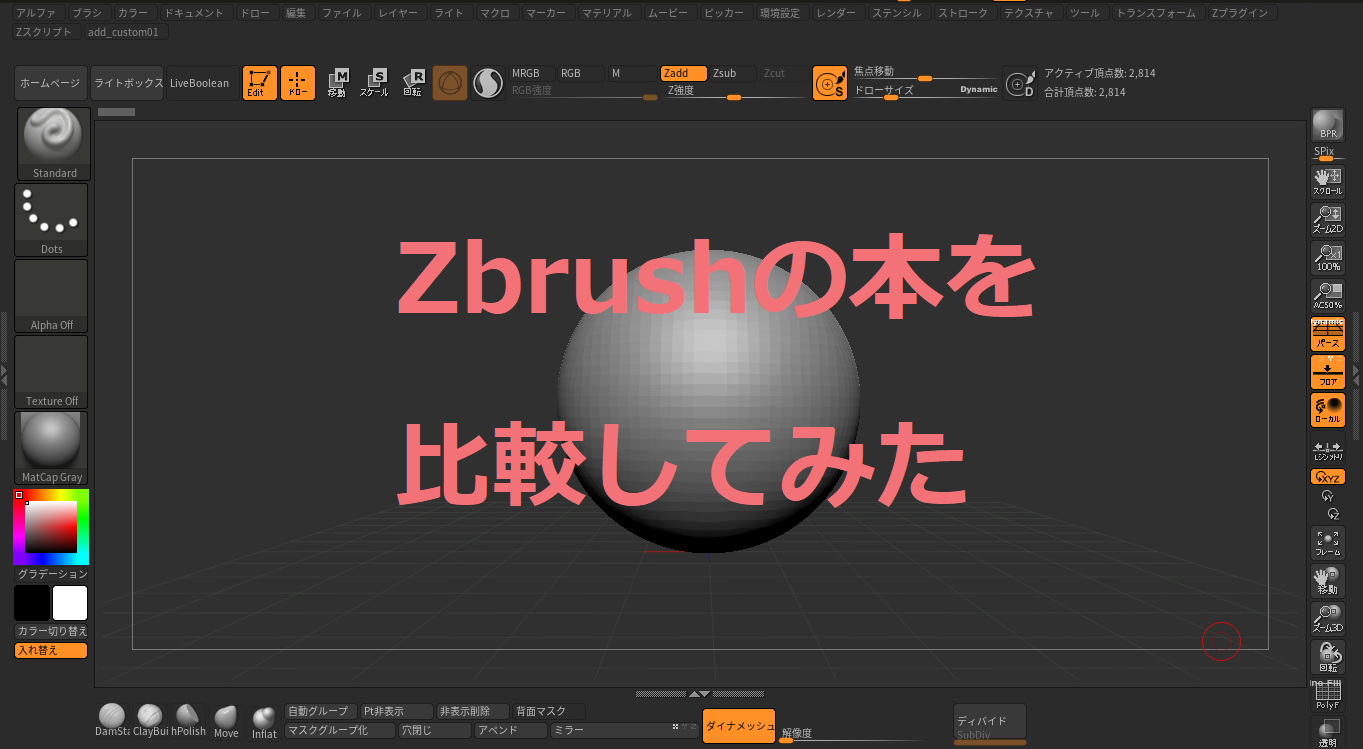Toggle Edit mode button

coord(260,83)
